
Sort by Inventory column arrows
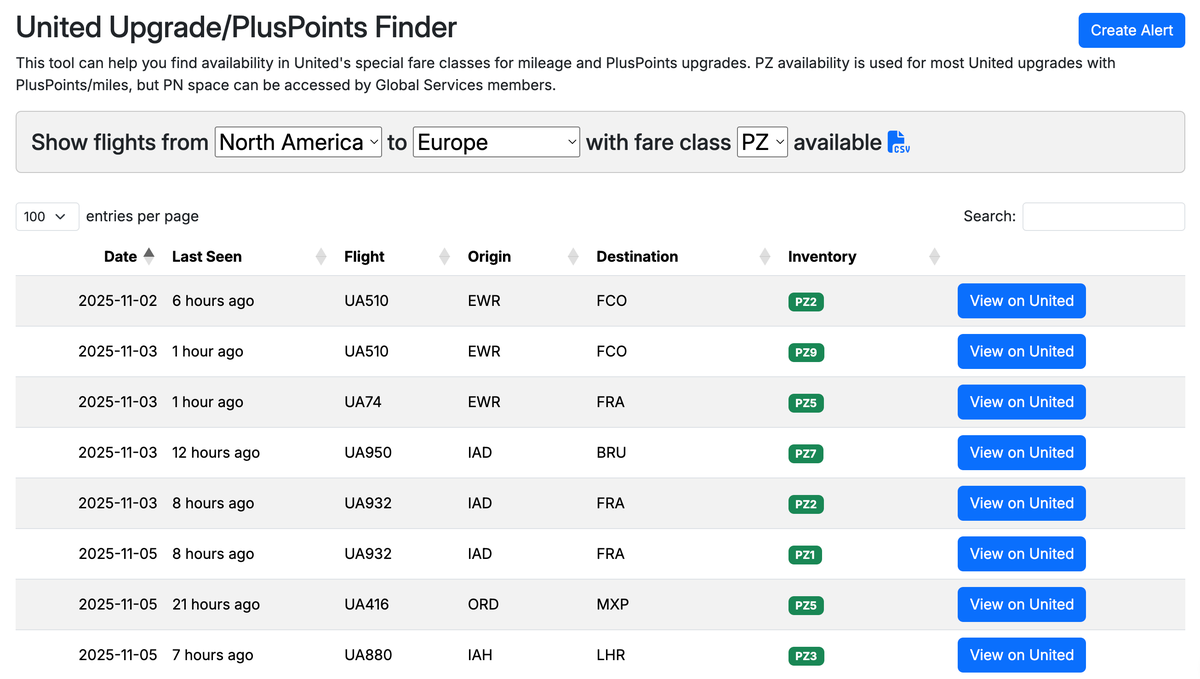[x=934, y=257]
